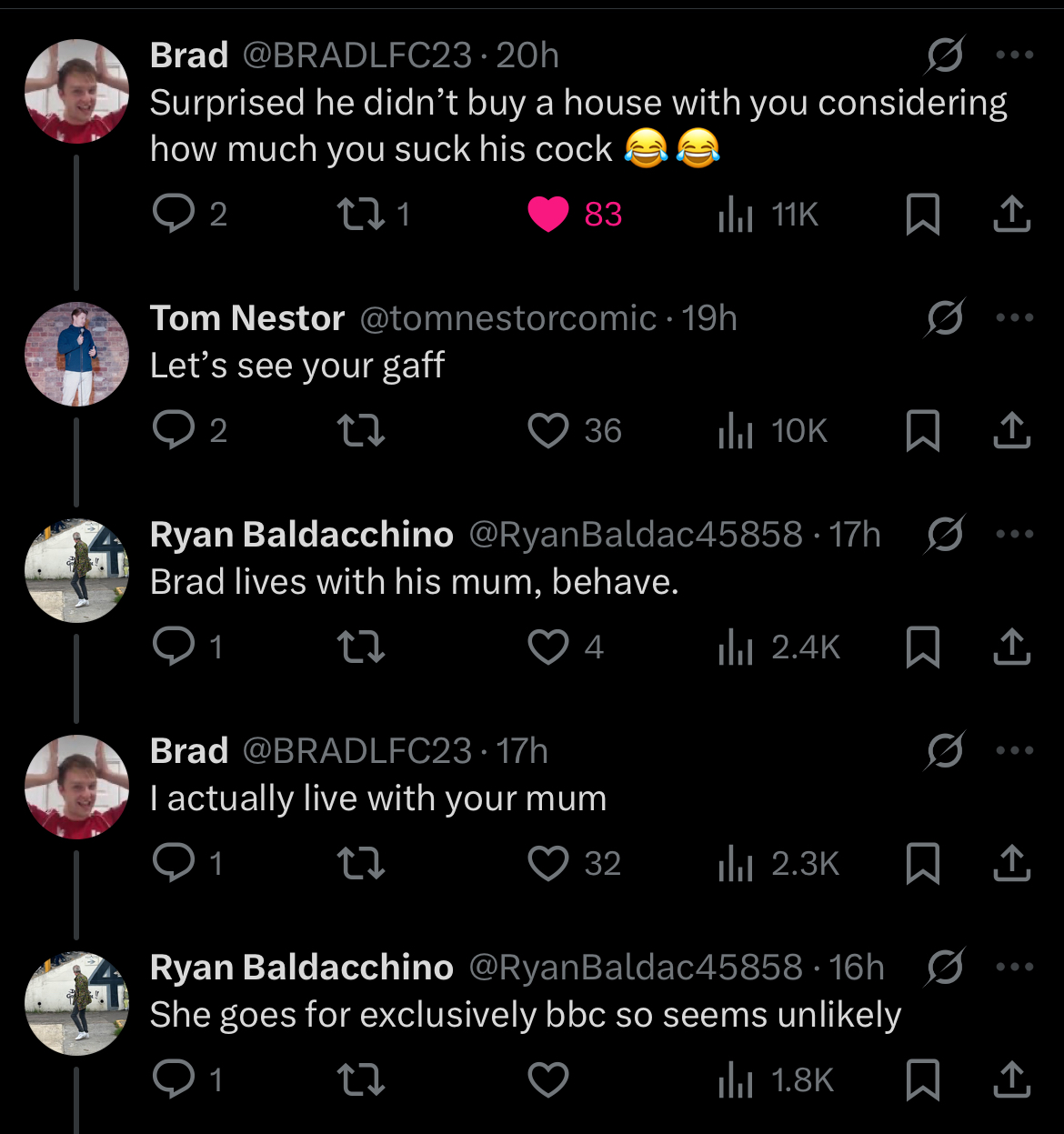Share Brad's top 20h tweet

pyautogui.click(x=1011, y=214)
